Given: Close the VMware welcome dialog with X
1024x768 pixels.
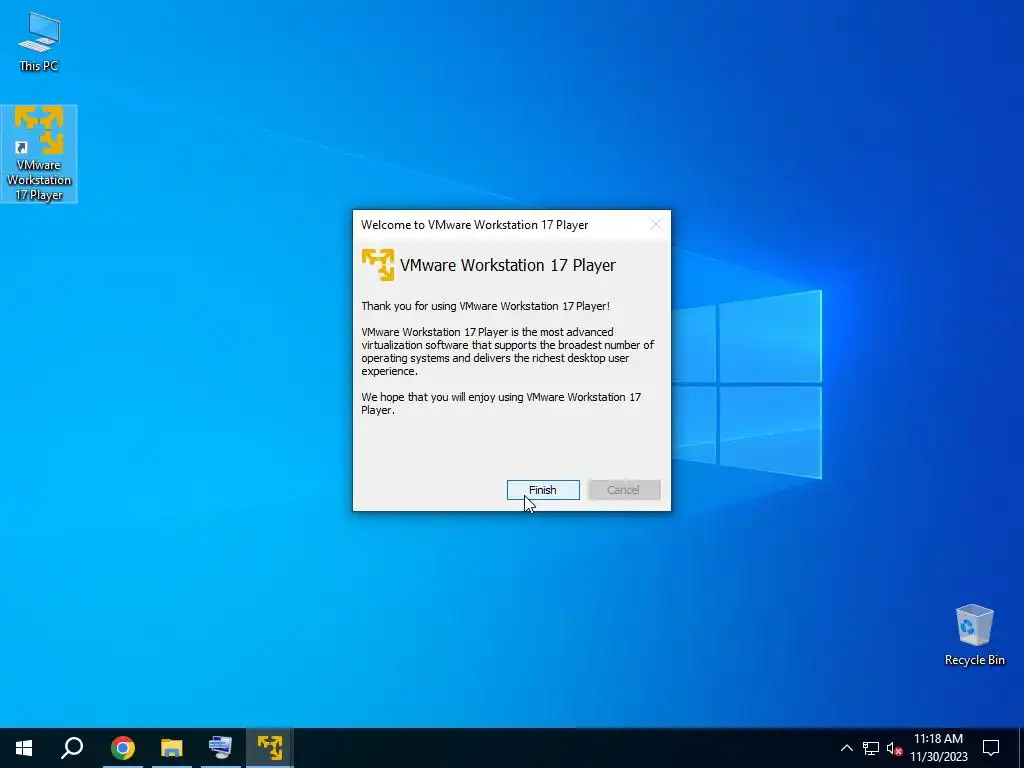Looking at the screenshot, I should (656, 225).
